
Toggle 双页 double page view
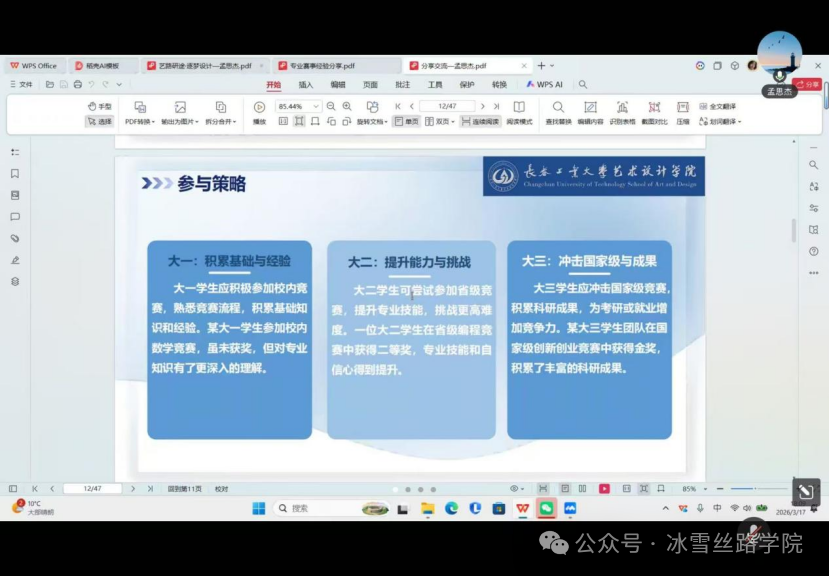439,122
